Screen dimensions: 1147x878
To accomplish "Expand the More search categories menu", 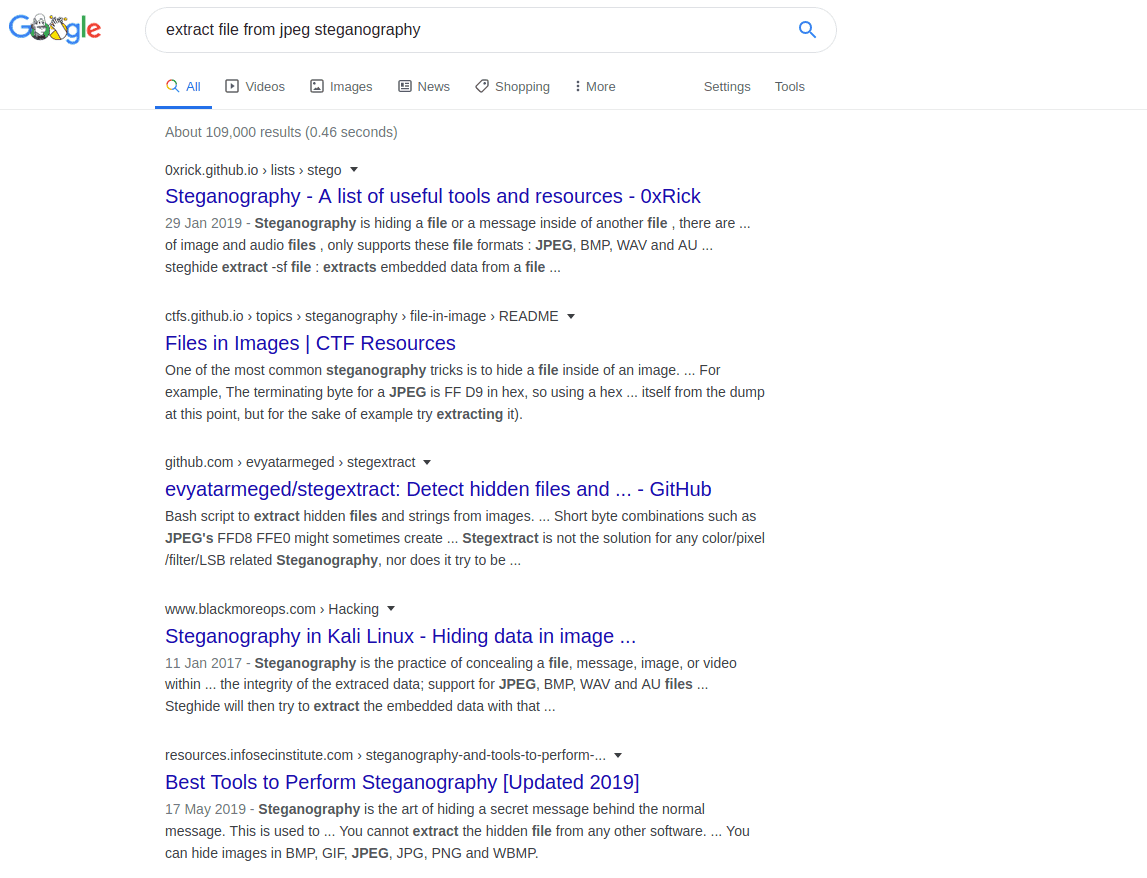I will tap(595, 87).
